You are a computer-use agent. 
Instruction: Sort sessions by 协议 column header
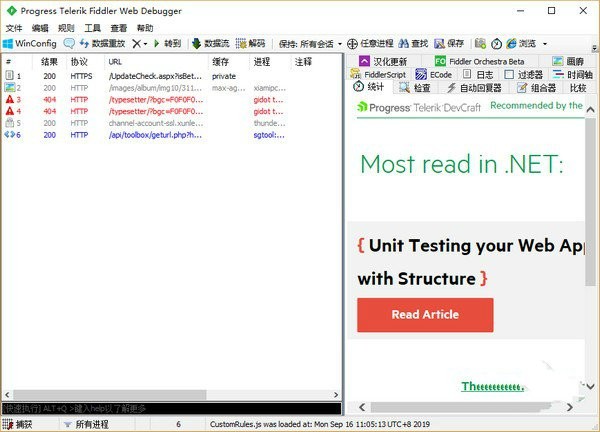(x=79, y=62)
